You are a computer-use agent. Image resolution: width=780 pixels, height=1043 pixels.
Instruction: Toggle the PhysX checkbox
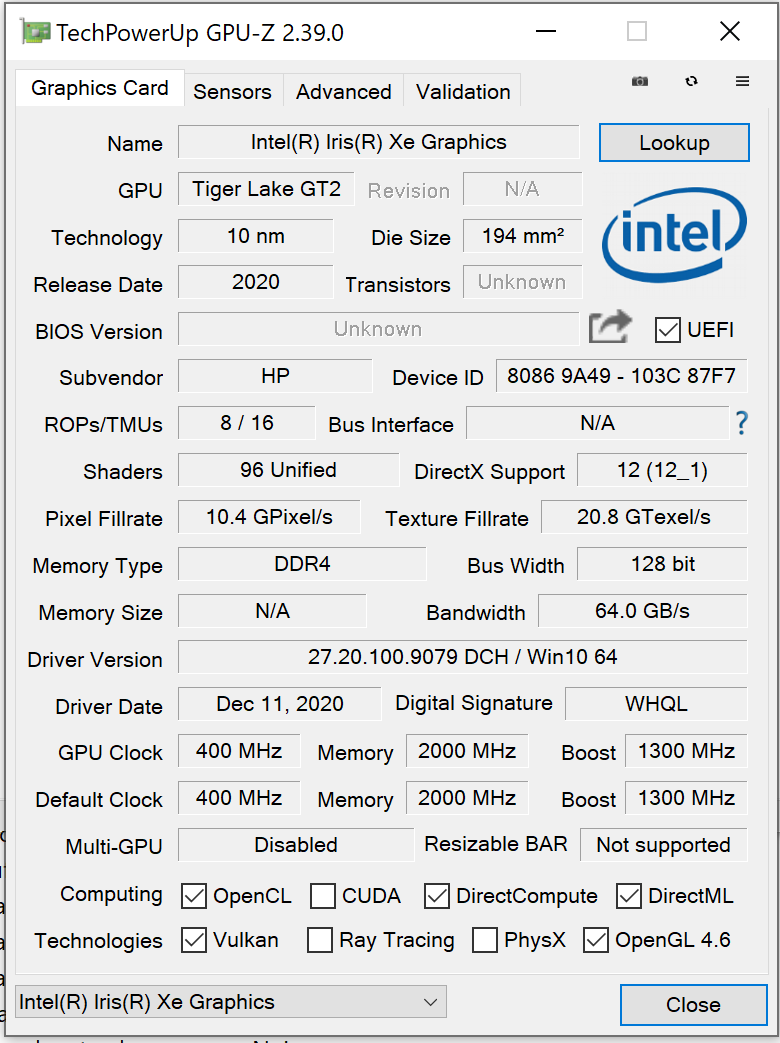pyautogui.click(x=485, y=941)
